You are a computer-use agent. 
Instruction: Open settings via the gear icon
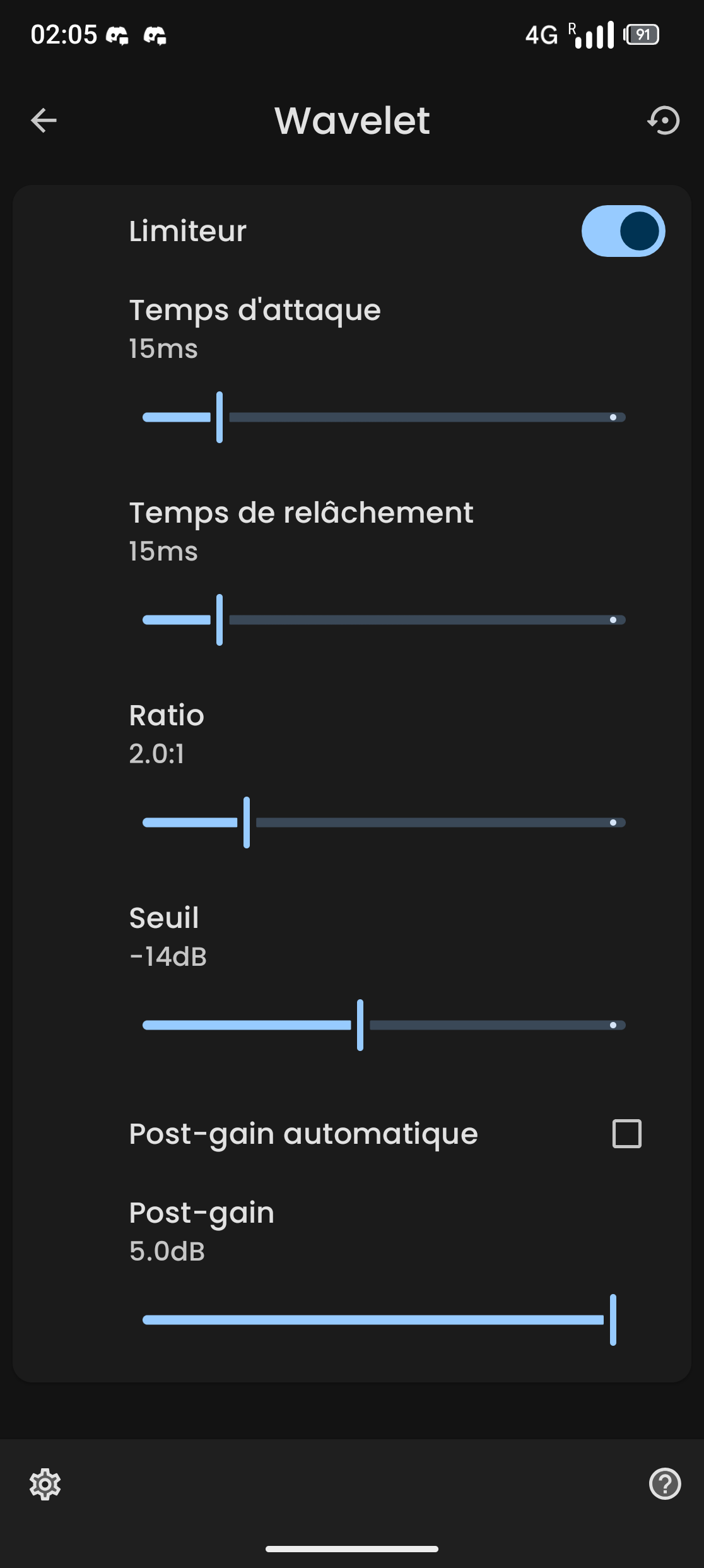[x=45, y=1484]
